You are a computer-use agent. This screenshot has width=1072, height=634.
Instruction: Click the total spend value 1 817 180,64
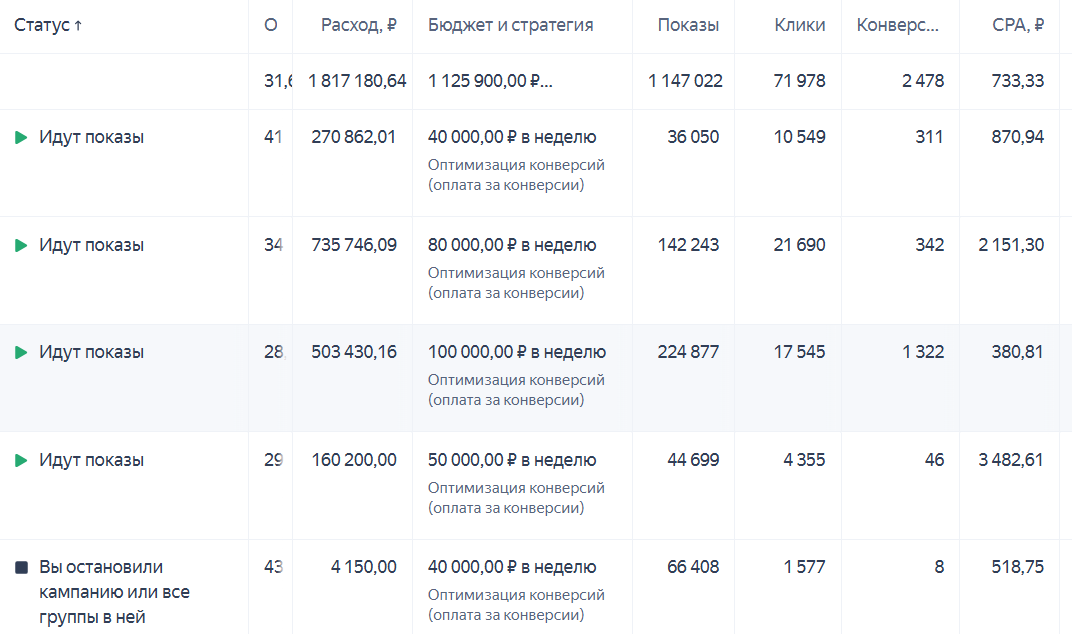(357, 82)
